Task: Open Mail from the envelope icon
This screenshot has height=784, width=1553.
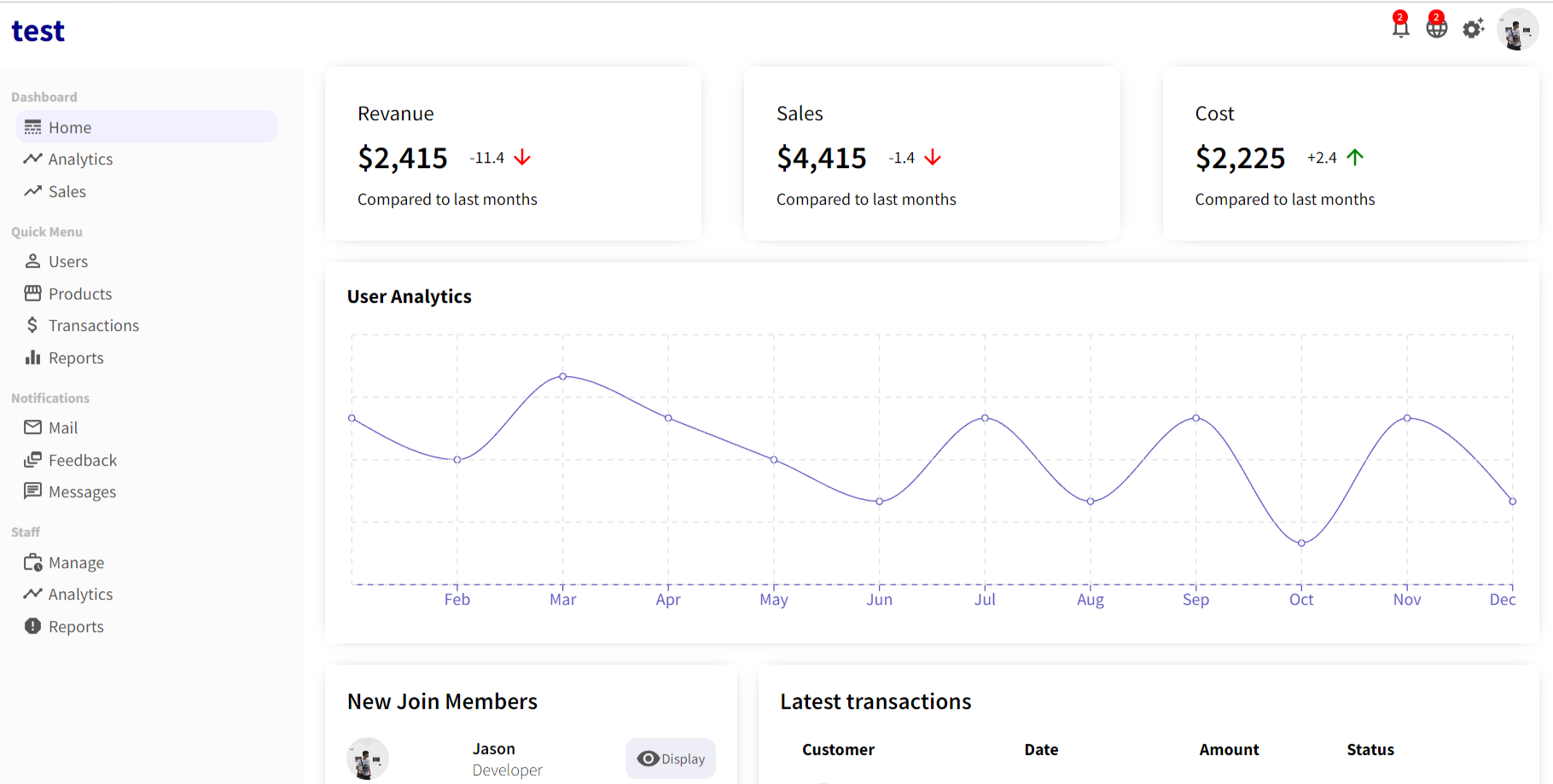Action: [x=33, y=427]
